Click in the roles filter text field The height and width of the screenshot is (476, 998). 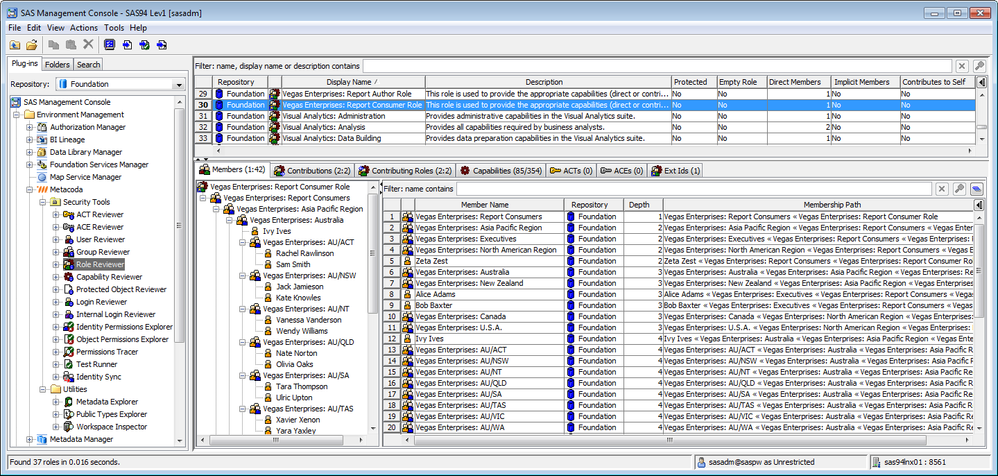click(650, 65)
